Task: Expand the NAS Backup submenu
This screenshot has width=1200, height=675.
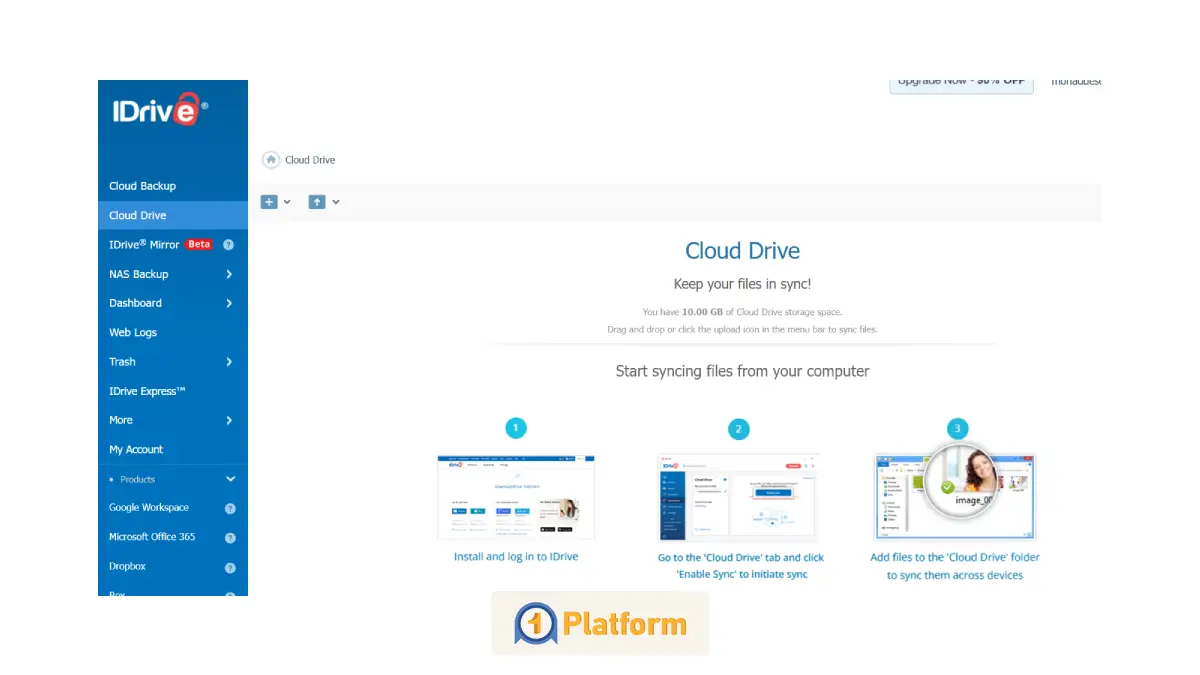Action: [x=227, y=273]
